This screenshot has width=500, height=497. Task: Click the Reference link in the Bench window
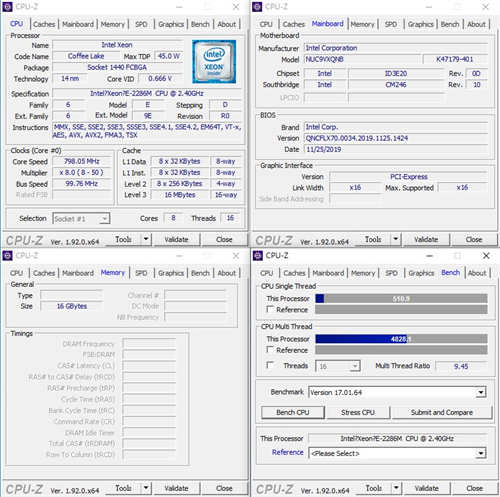pyautogui.click(x=288, y=452)
